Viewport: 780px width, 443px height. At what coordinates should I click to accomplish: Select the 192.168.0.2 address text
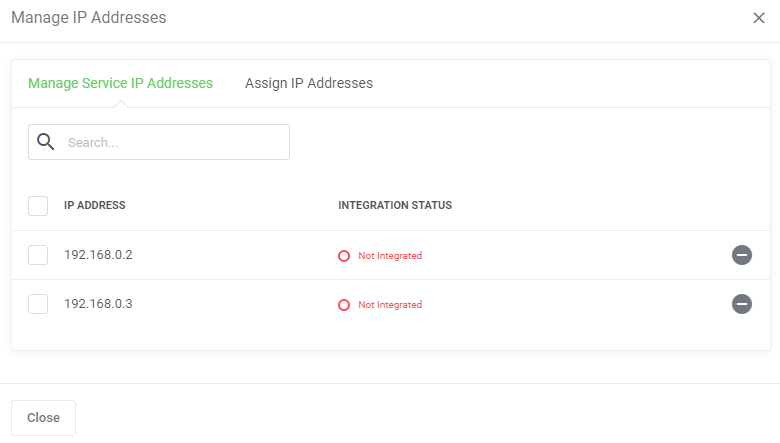click(x=98, y=255)
